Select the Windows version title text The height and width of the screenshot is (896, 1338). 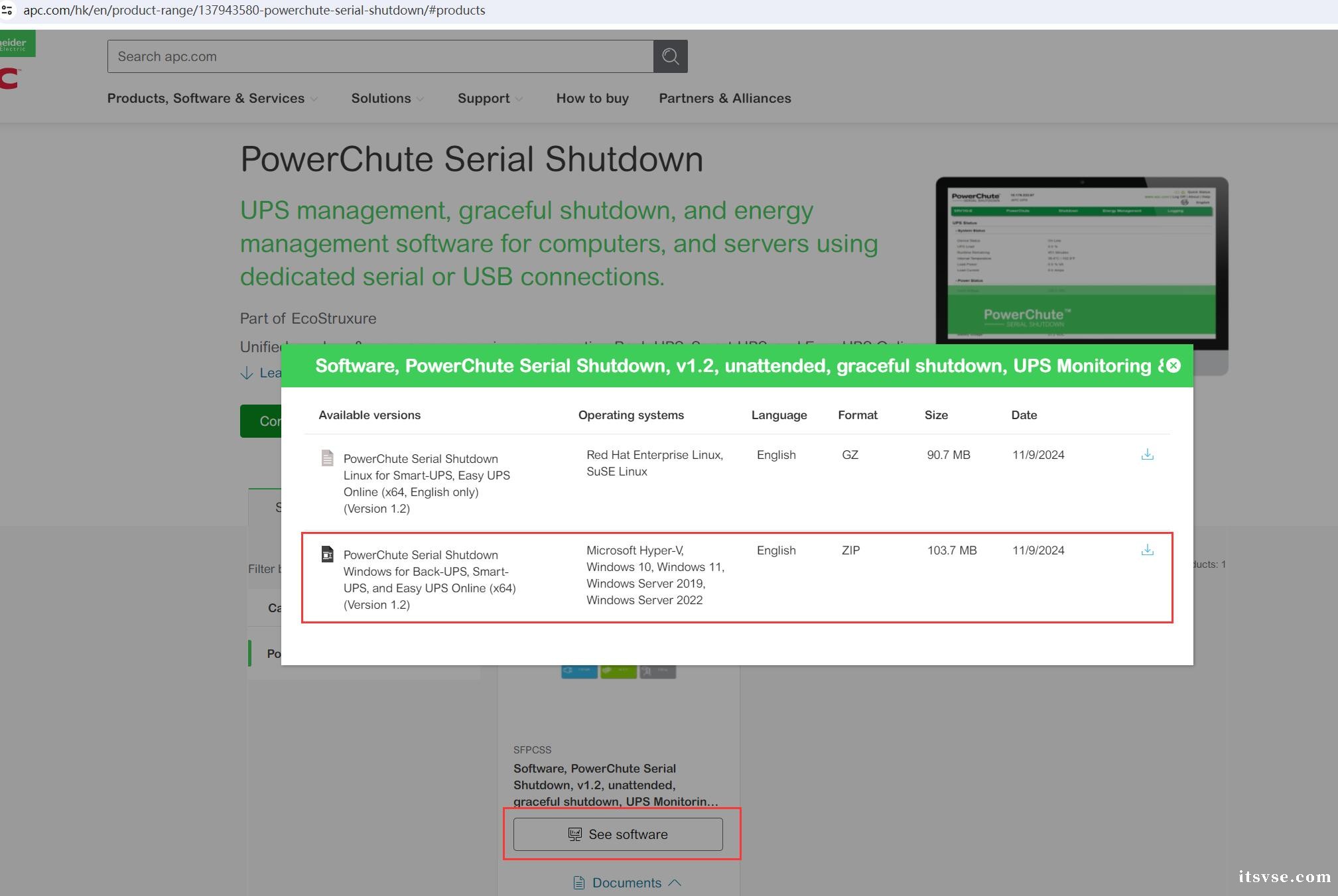point(429,580)
